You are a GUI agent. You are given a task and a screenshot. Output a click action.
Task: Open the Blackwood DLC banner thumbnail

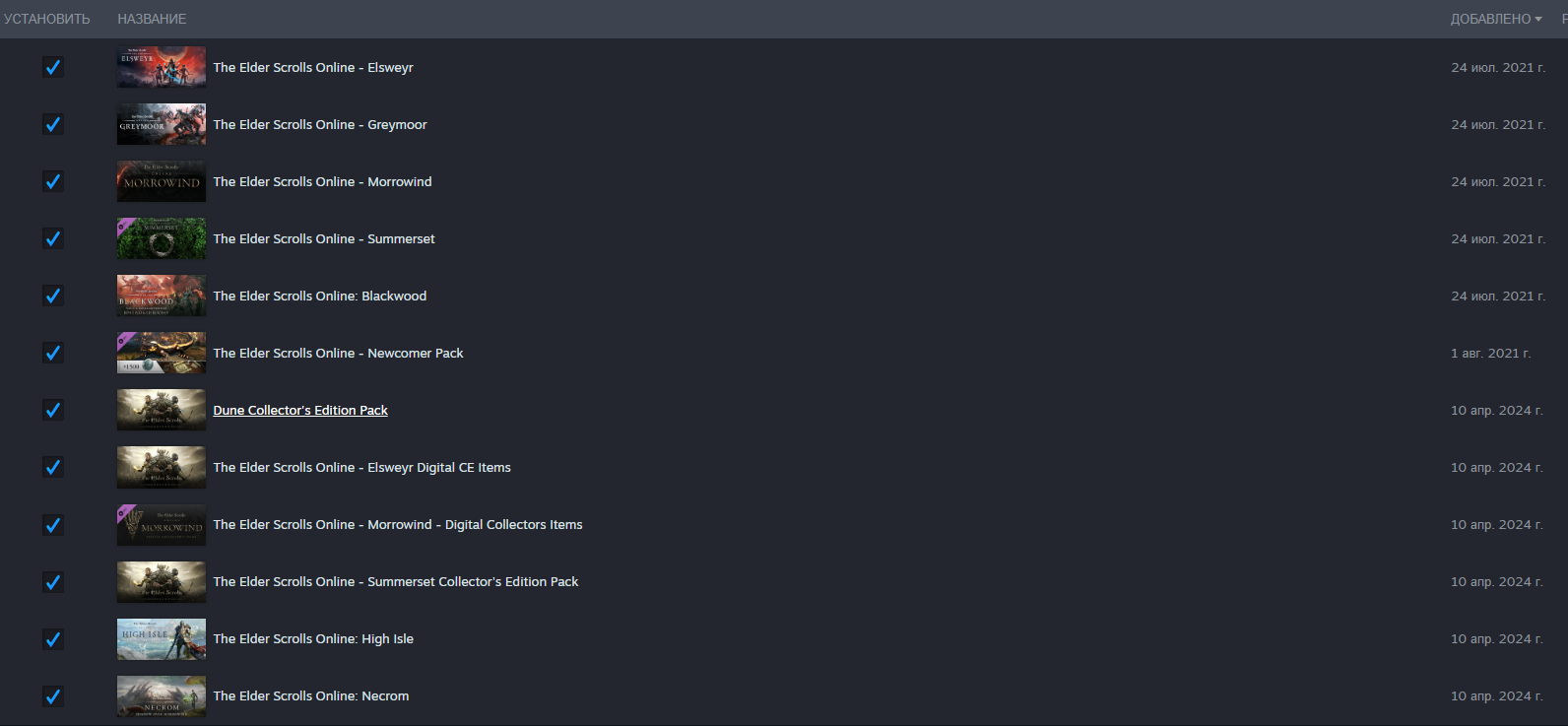[x=162, y=296]
